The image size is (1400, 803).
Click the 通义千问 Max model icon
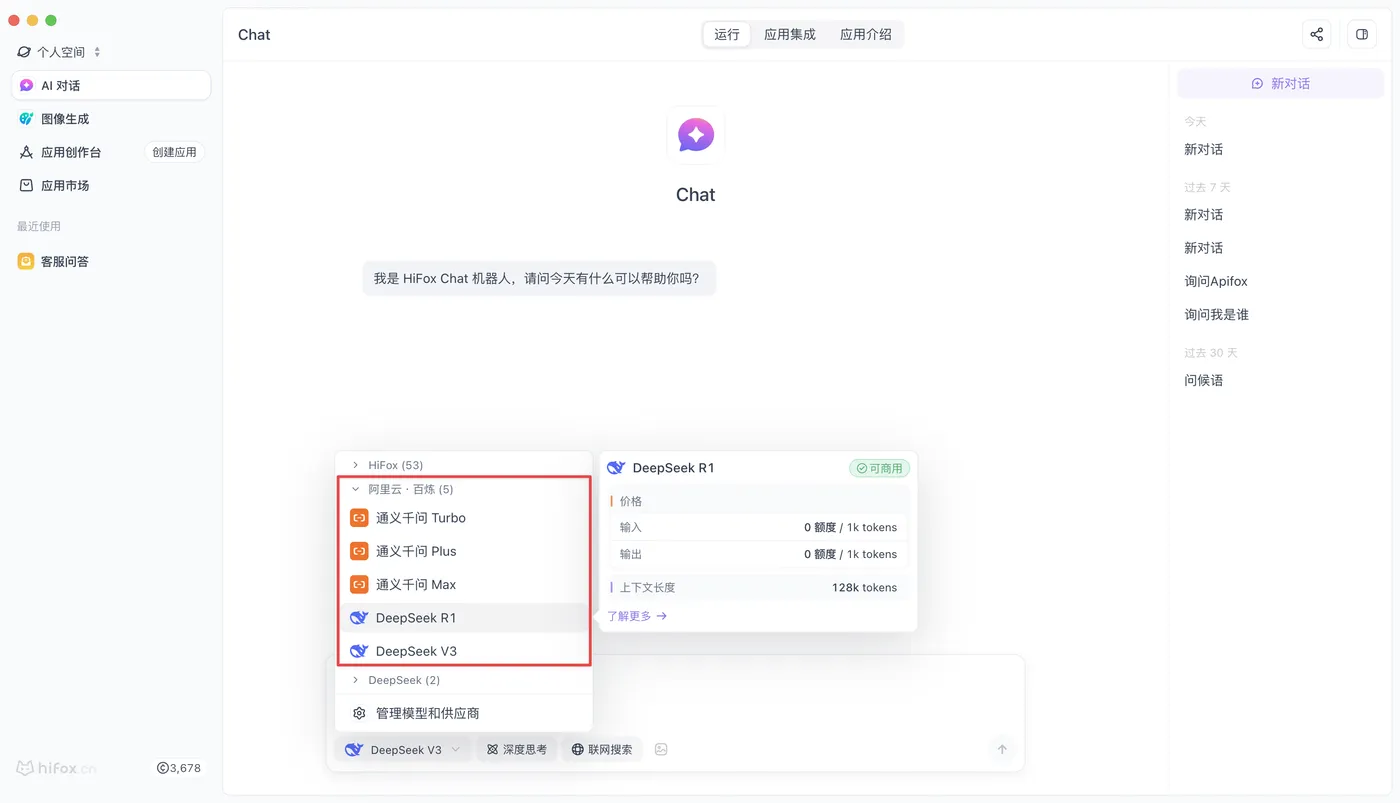(x=359, y=584)
